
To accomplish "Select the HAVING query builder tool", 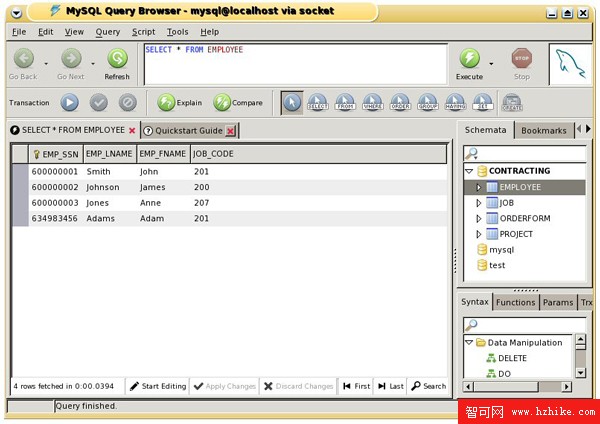I will 455,103.
